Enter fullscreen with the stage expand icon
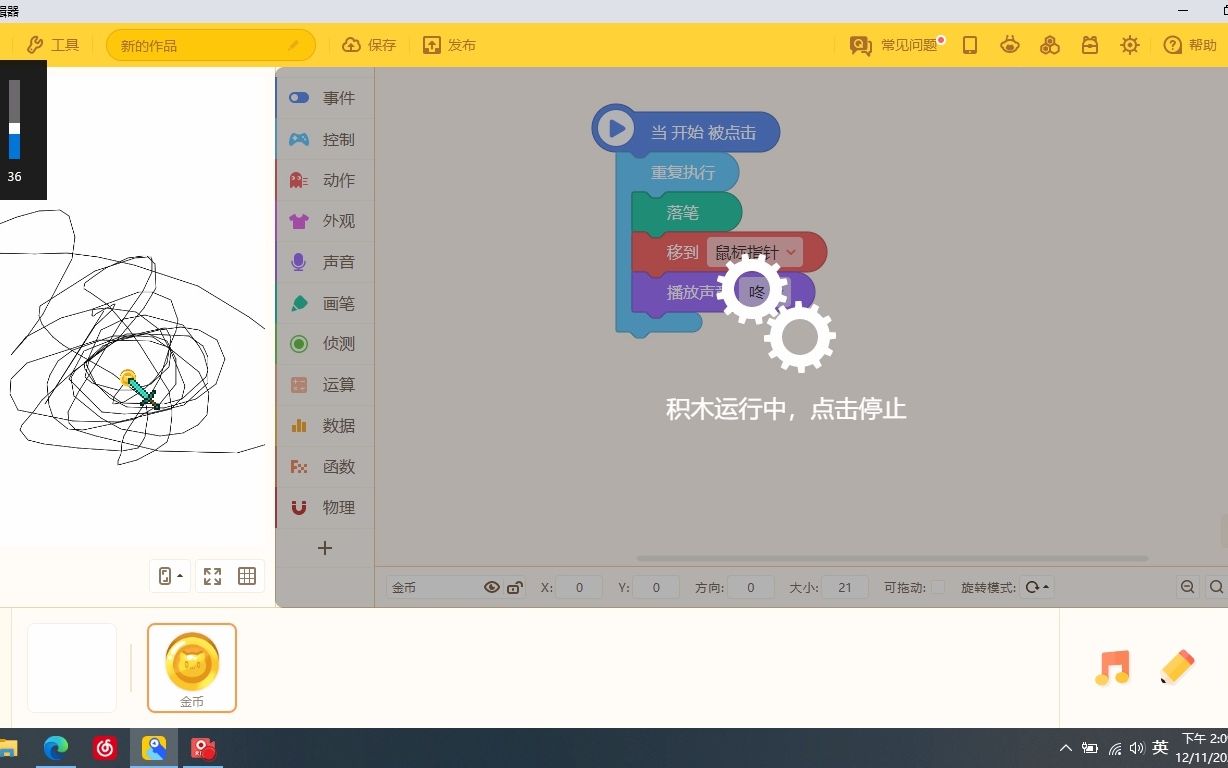 click(x=211, y=576)
